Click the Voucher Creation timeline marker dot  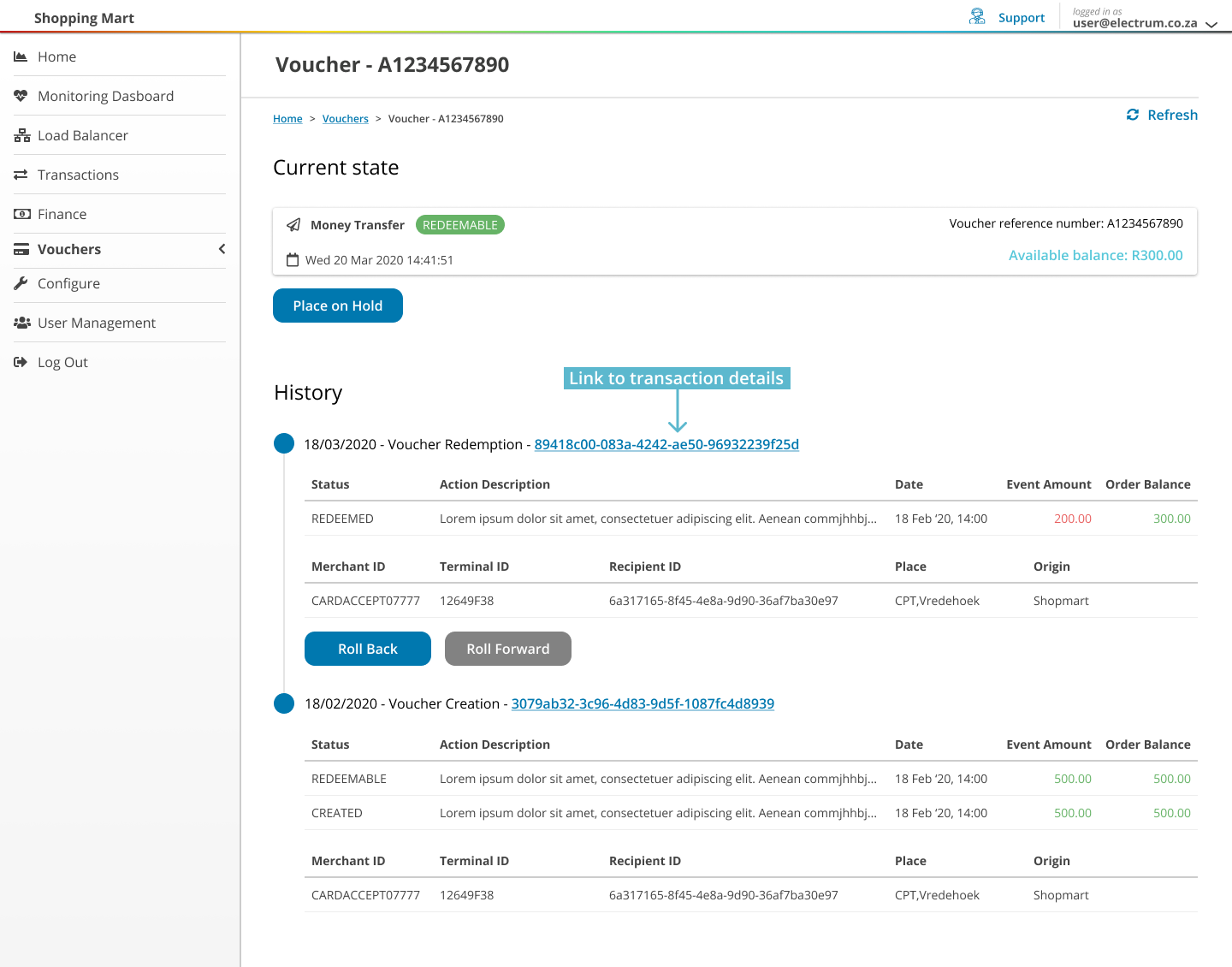(284, 703)
